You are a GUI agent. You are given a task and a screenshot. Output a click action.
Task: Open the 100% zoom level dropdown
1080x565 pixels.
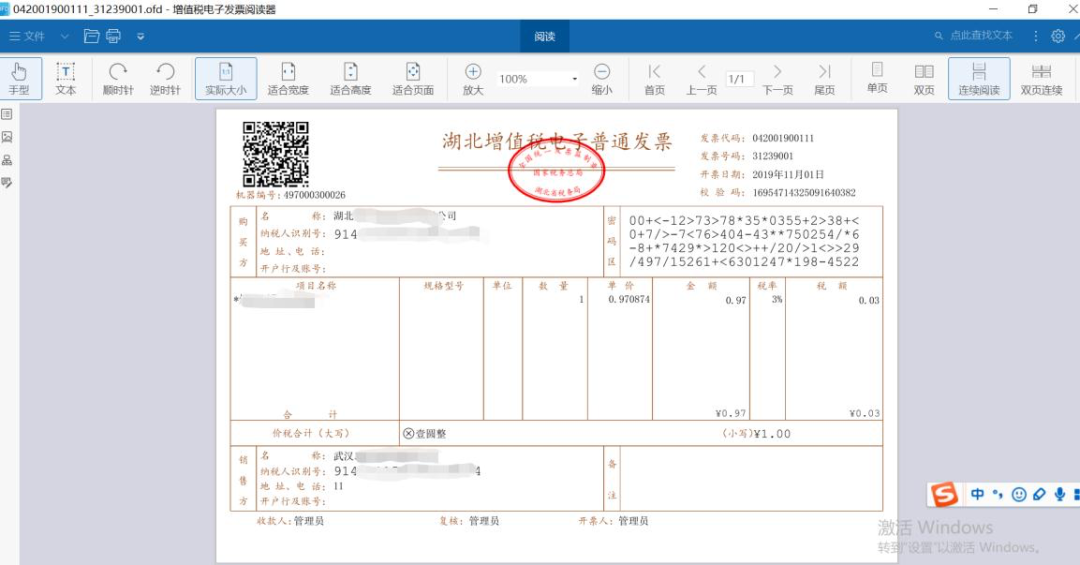coord(574,79)
